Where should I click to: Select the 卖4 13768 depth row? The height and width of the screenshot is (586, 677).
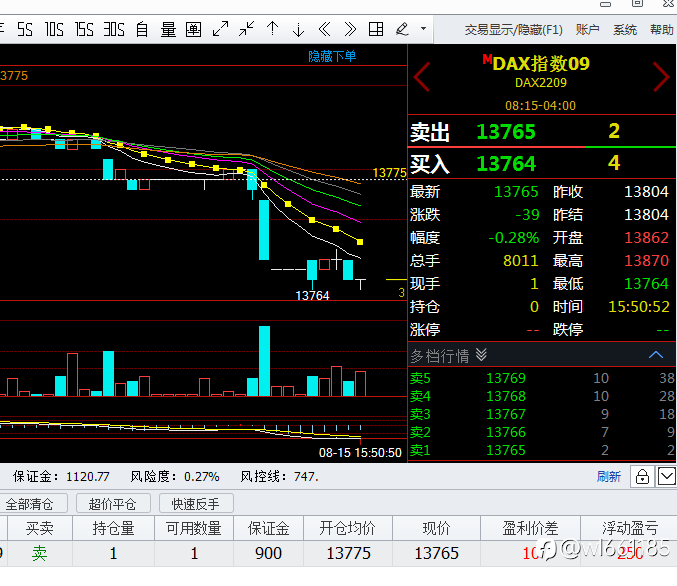click(x=542, y=396)
